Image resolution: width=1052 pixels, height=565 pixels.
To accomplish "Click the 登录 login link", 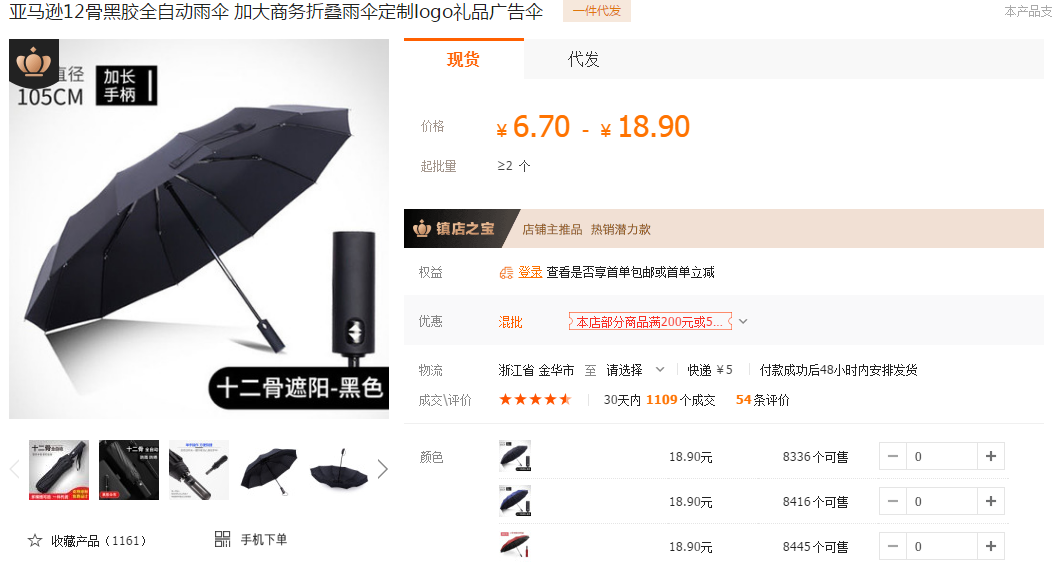I will point(530,272).
